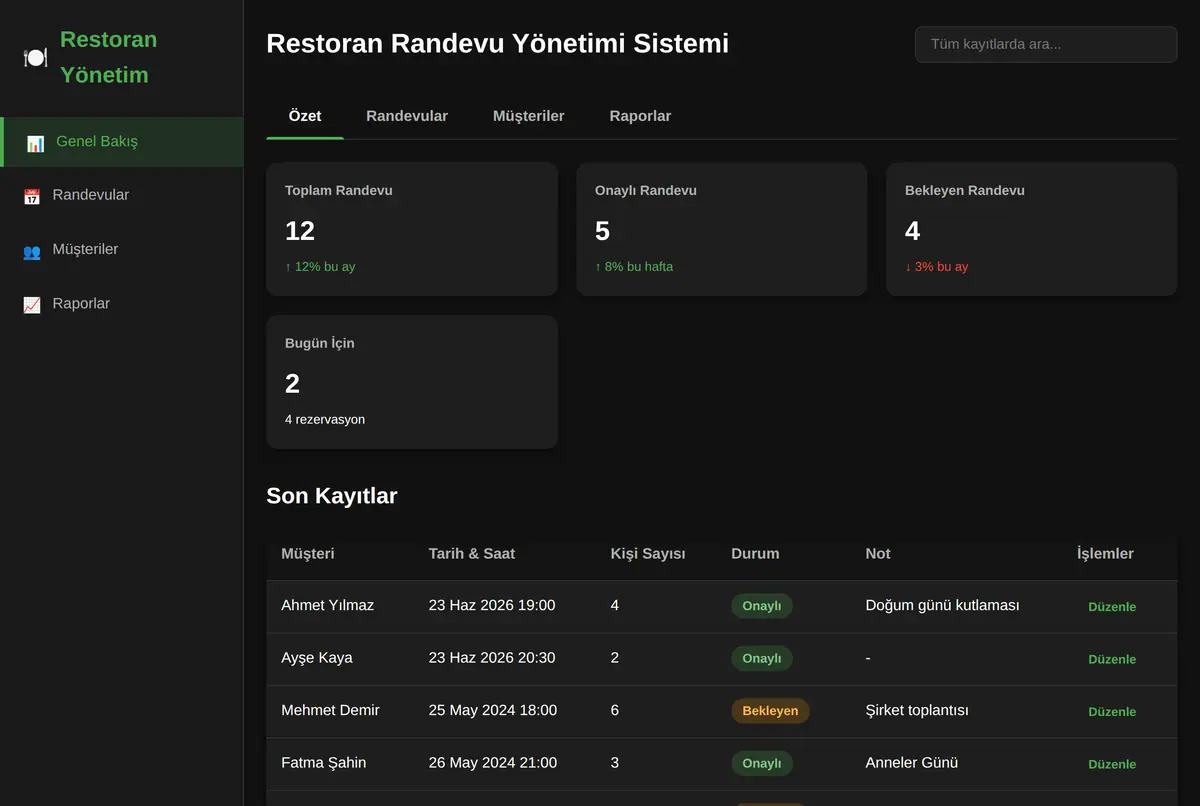The height and width of the screenshot is (806, 1200).
Task: Click the Not column header
Action: pyautogui.click(x=878, y=553)
